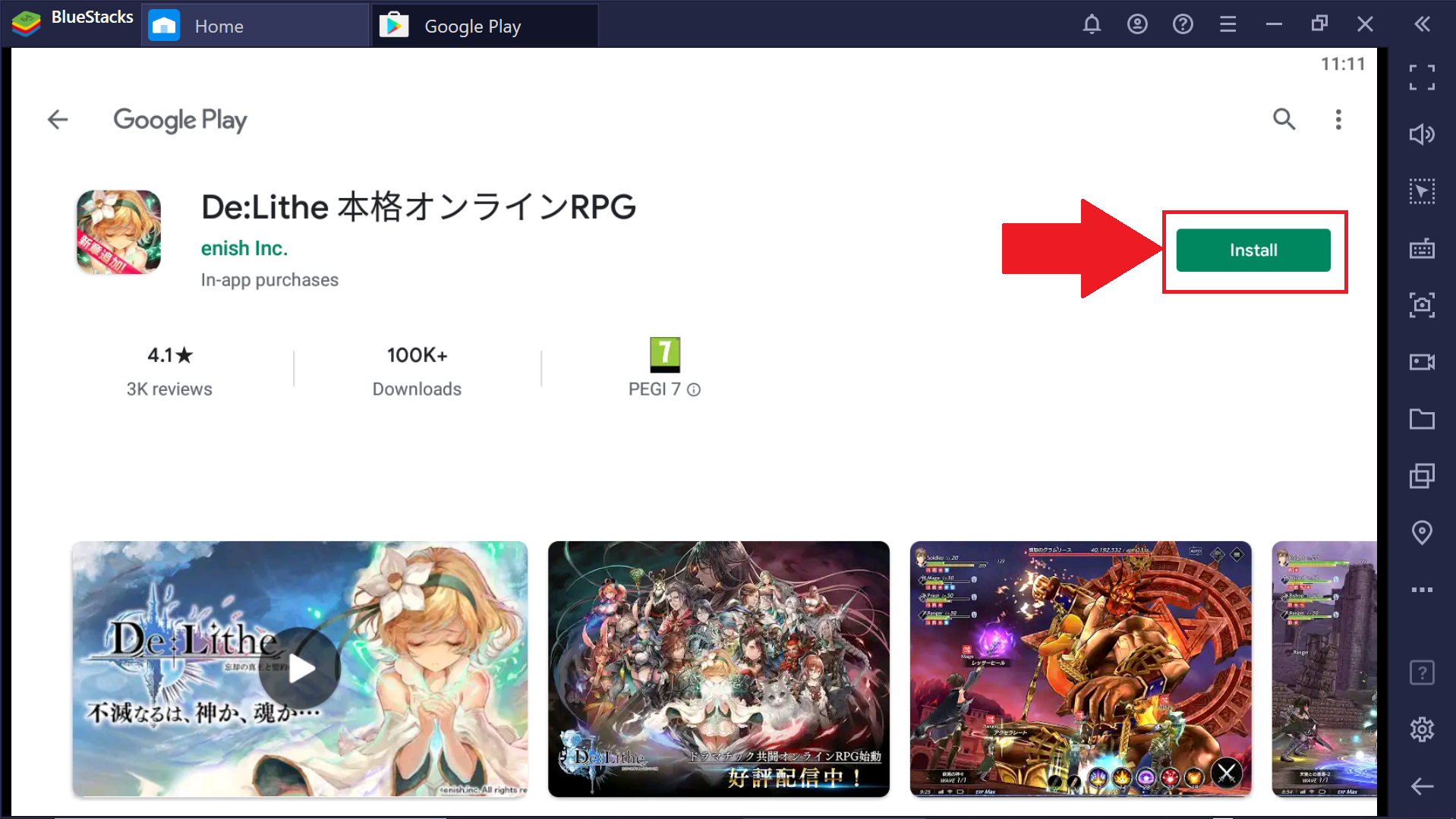The width and height of the screenshot is (1456, 819).
Task: Open the PEGI 7 rating badge
Action: 665,354
